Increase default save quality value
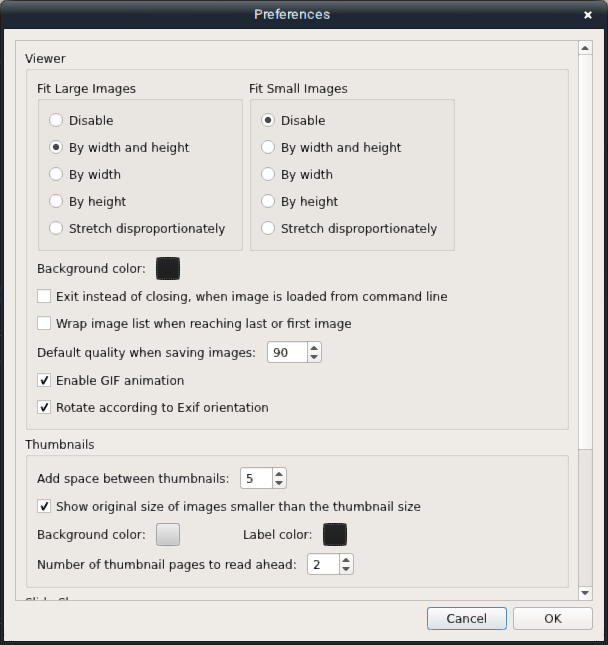Viewport: 608px width, 645px height. [314, 348]
